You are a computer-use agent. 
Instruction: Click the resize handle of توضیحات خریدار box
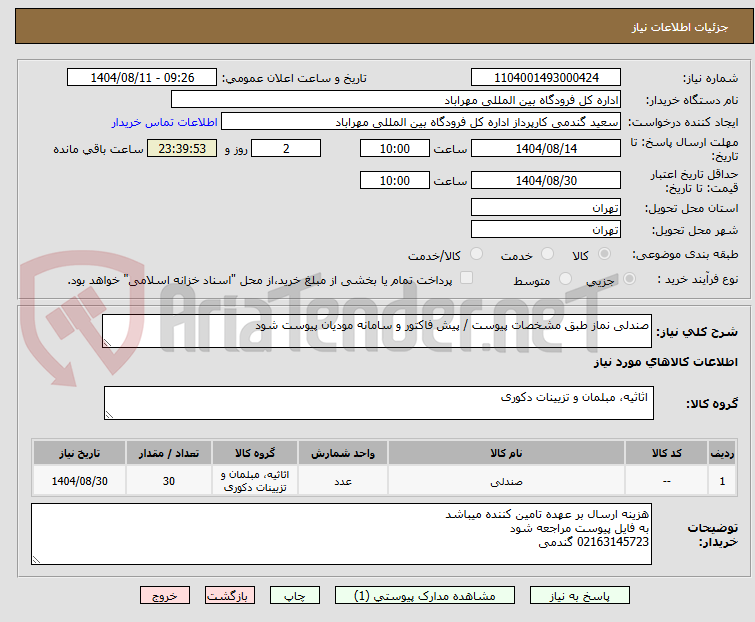36,559
